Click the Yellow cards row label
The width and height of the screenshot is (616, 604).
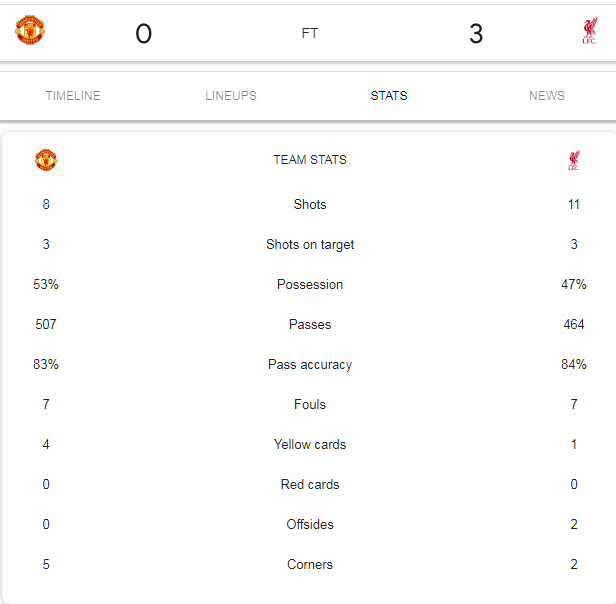(310, 444)
